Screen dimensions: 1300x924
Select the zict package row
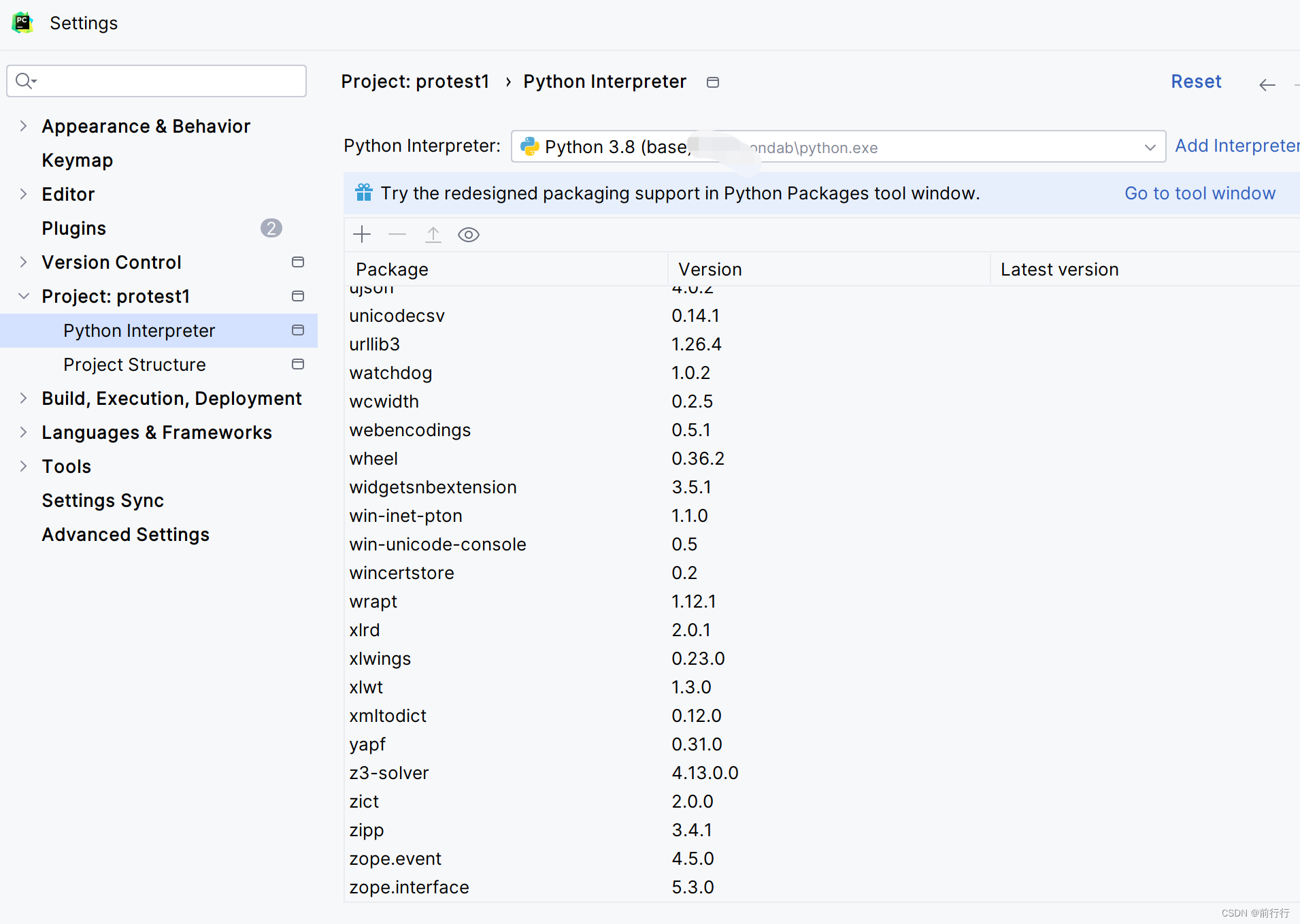822,802
